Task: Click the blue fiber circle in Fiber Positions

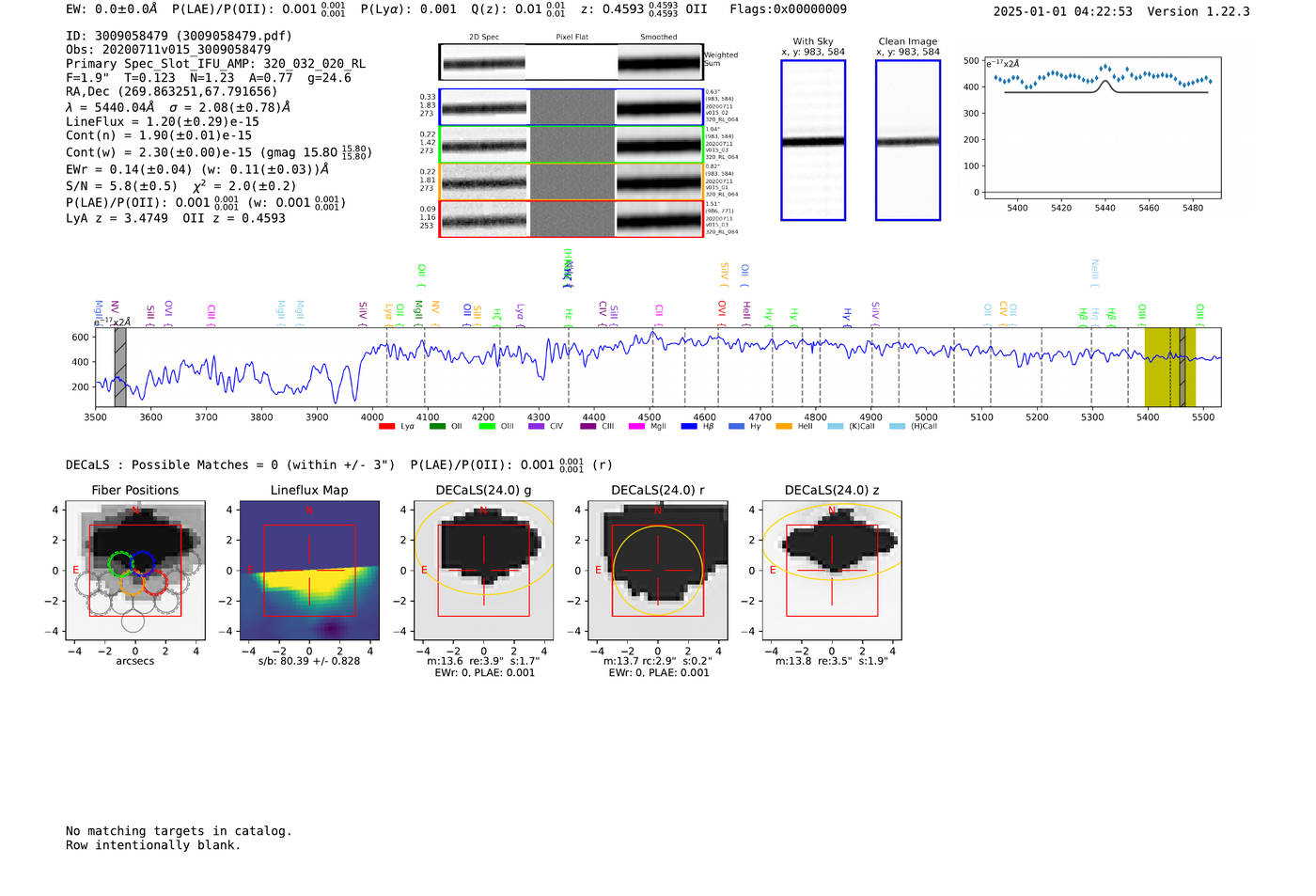Action: 143,564
